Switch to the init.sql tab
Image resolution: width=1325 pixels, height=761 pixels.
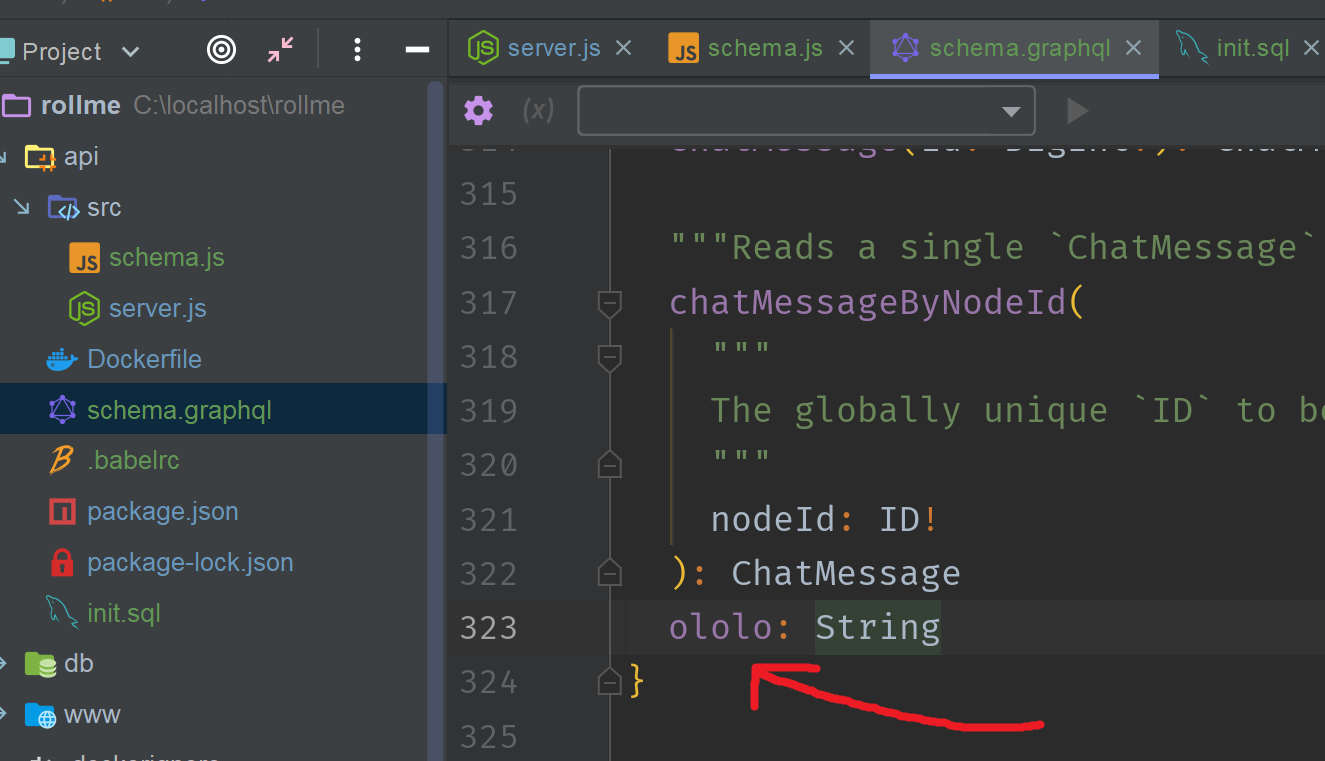(1253, 47)
